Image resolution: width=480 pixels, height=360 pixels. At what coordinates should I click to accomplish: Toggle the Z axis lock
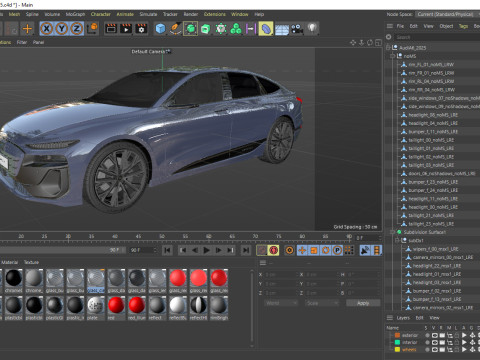click(77, 29)
